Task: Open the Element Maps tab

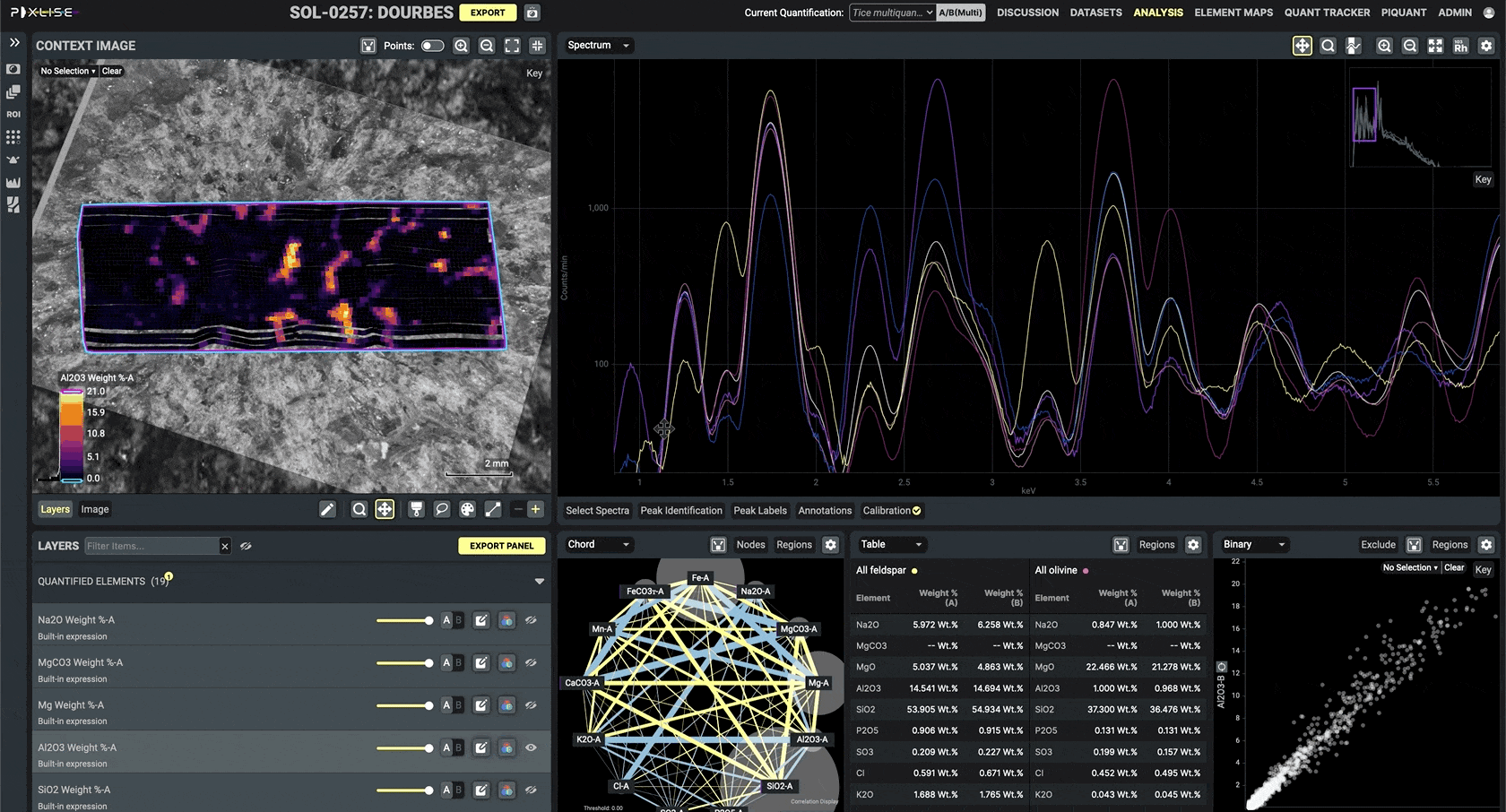Action: pyautogui.click(x=1233, y=13)
